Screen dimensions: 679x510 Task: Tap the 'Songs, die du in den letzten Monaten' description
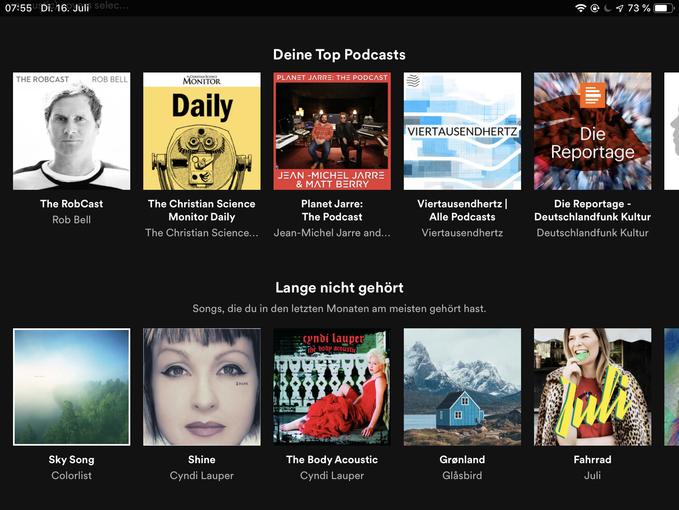tap(340, 309)
